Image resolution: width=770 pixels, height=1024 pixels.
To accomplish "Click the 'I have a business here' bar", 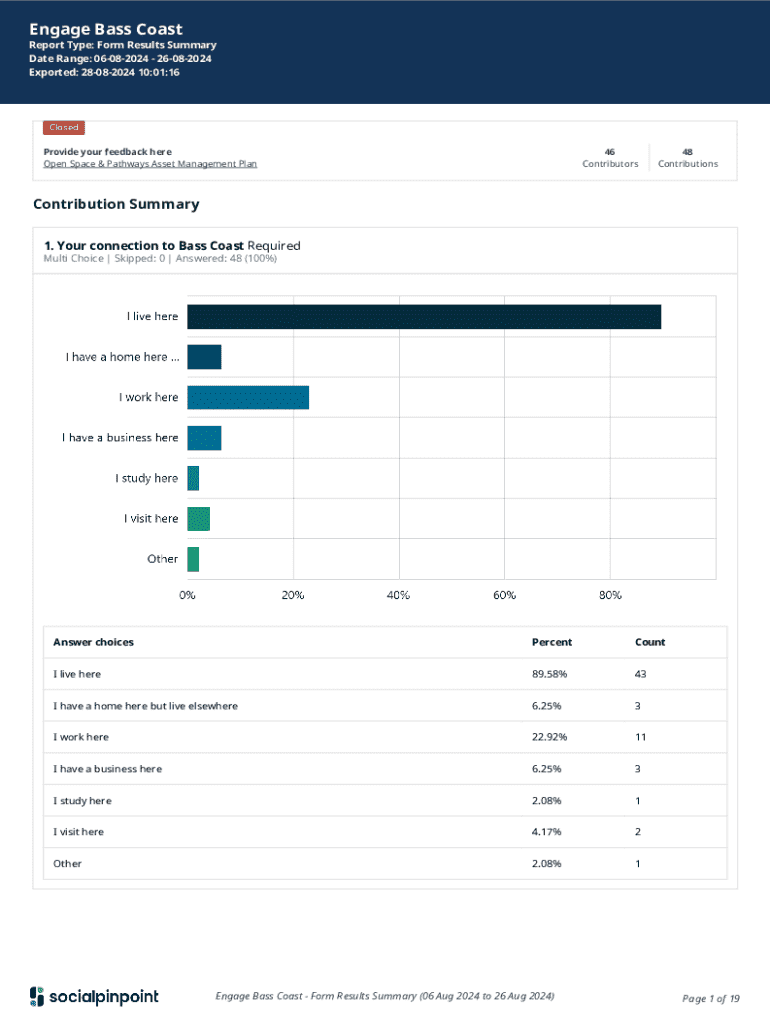I will [204, 438].
